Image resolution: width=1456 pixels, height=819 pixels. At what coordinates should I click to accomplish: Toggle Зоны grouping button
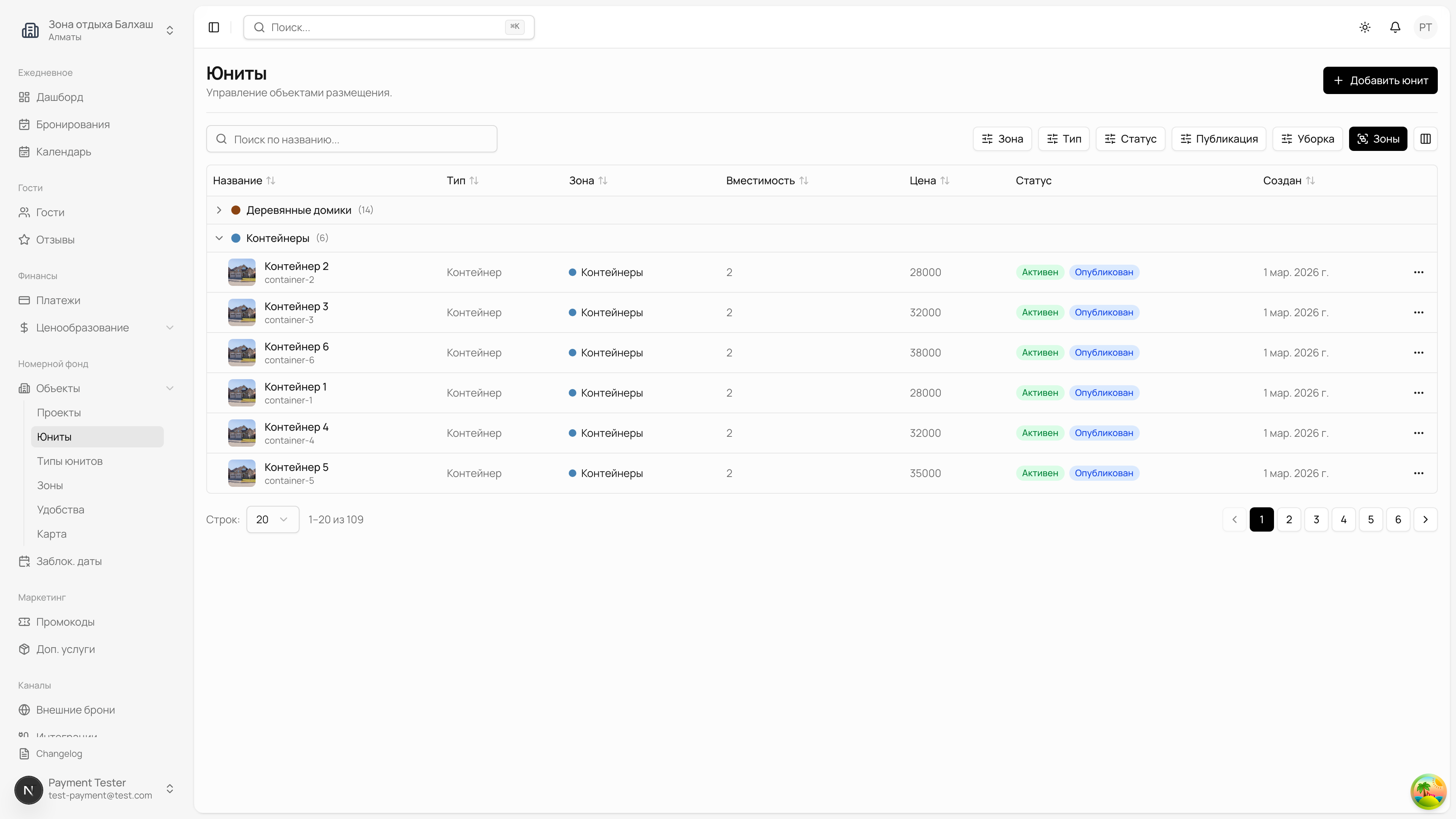coord(1378,138)
